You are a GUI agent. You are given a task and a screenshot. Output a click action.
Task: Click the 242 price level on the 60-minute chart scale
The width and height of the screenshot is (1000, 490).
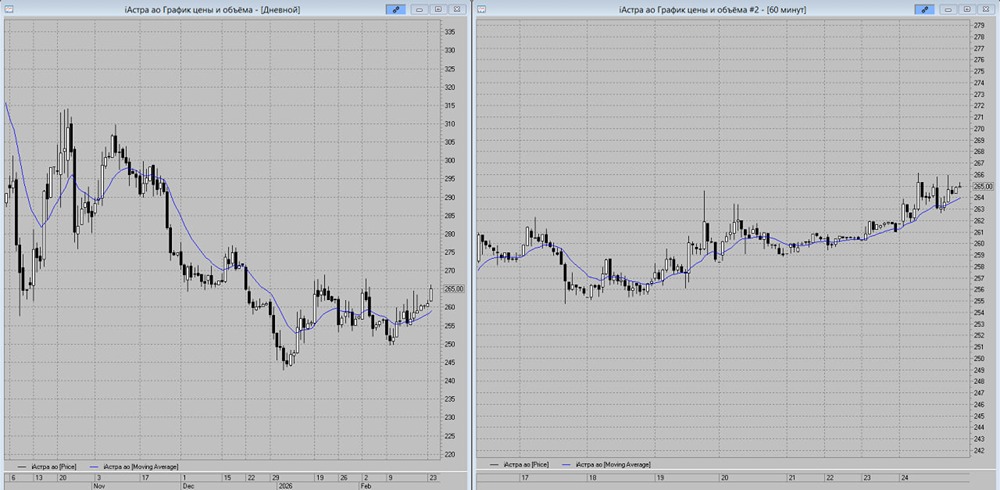(980, 451)
